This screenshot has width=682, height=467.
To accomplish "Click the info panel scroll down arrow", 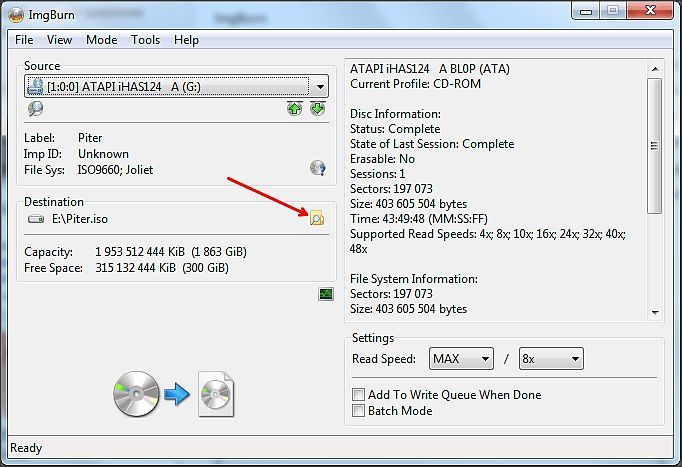I will pyautogui.click(x=655, y=312).
